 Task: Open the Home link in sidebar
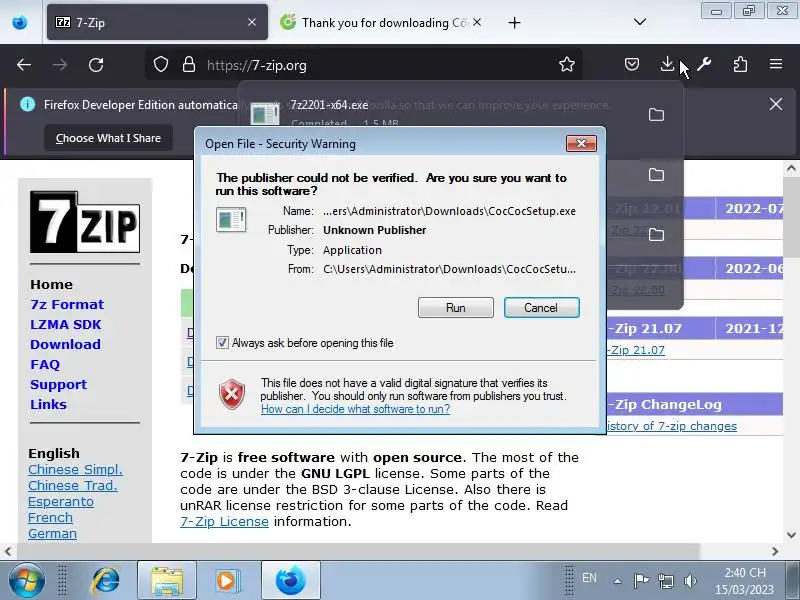click(x=52, y=284)
